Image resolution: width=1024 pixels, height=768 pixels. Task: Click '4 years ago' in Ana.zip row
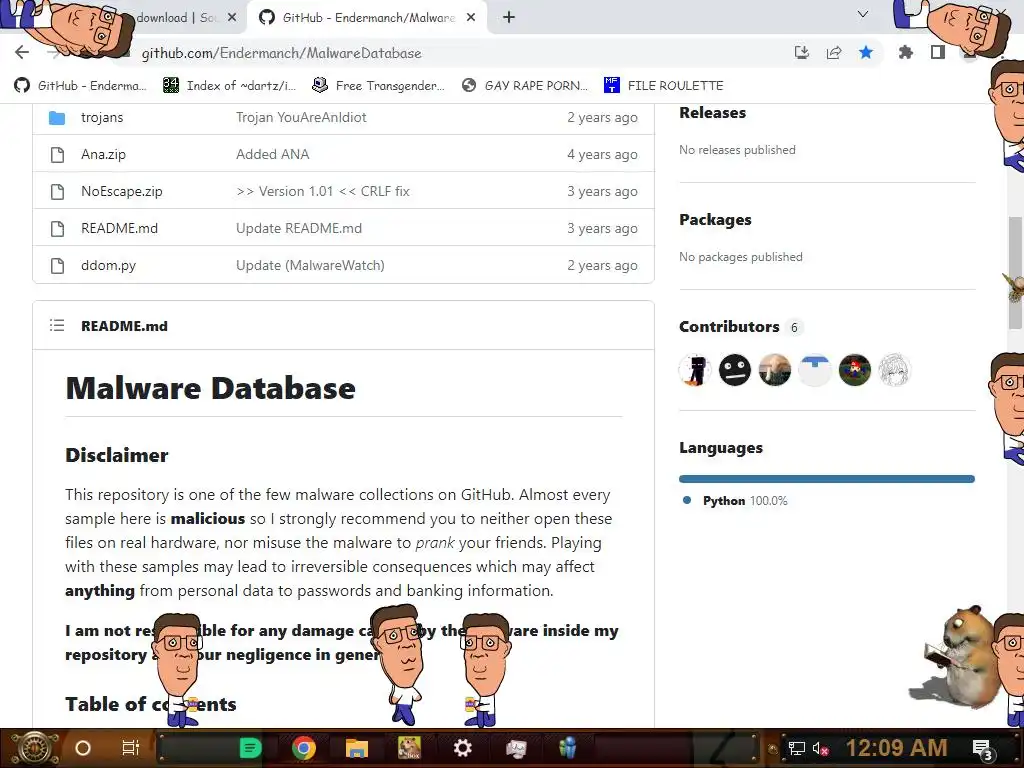[602, 155]
